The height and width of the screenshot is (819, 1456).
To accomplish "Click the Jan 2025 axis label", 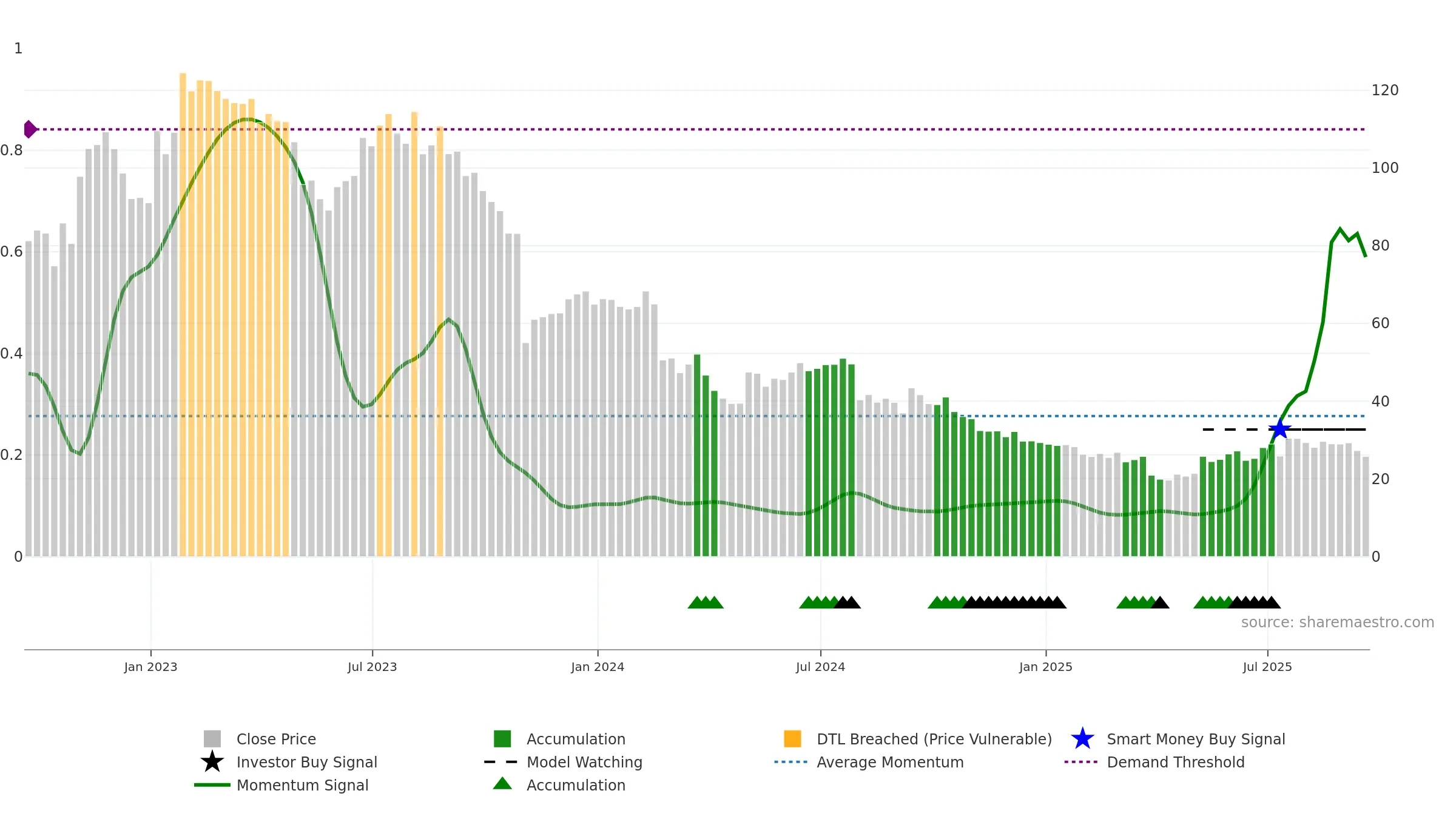I will [1046, 667].
